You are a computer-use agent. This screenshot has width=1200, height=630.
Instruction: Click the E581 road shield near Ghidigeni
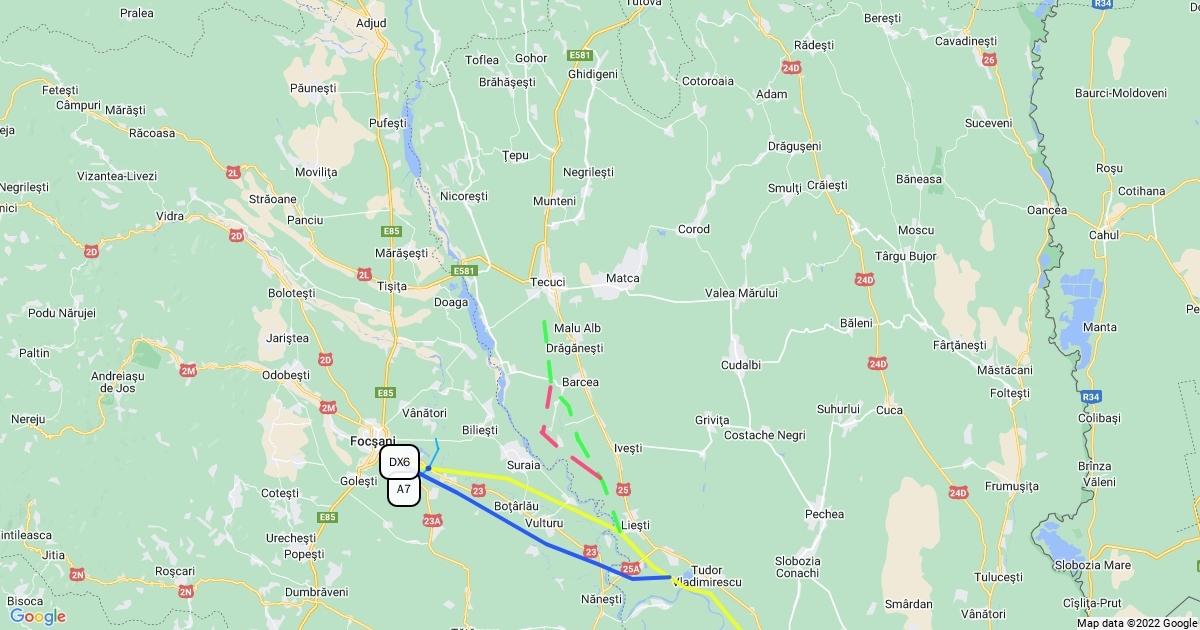point(580,55)
